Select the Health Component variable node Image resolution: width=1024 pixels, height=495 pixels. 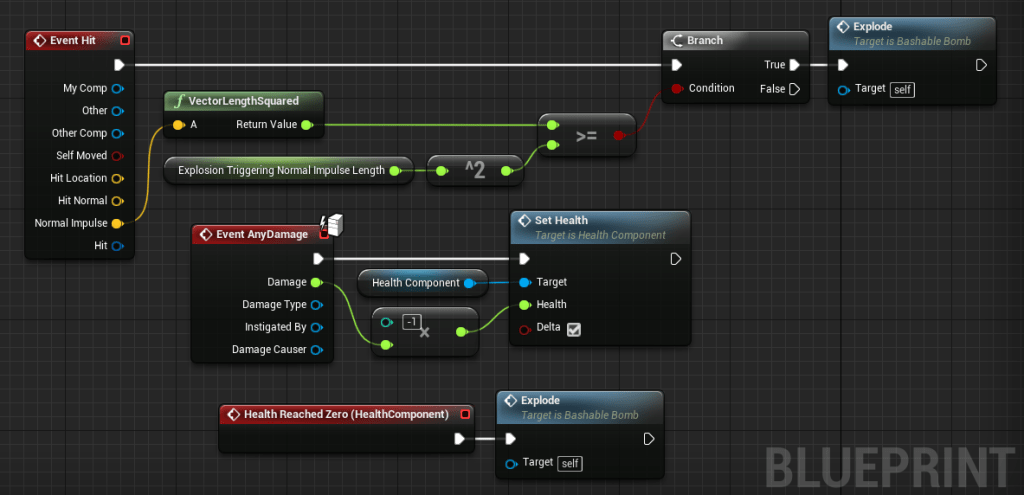point(415,283)
